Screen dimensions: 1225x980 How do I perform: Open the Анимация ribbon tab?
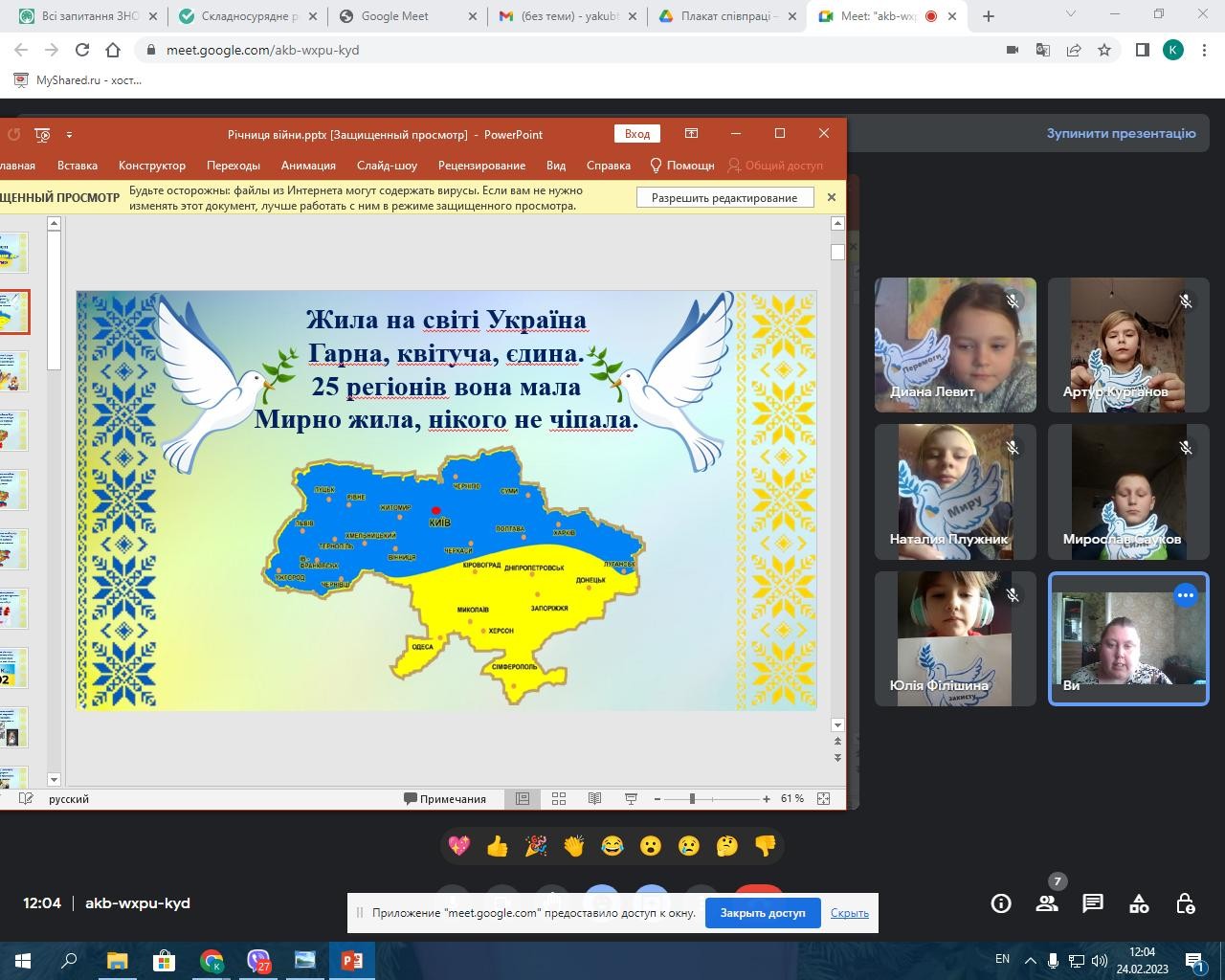308,165
